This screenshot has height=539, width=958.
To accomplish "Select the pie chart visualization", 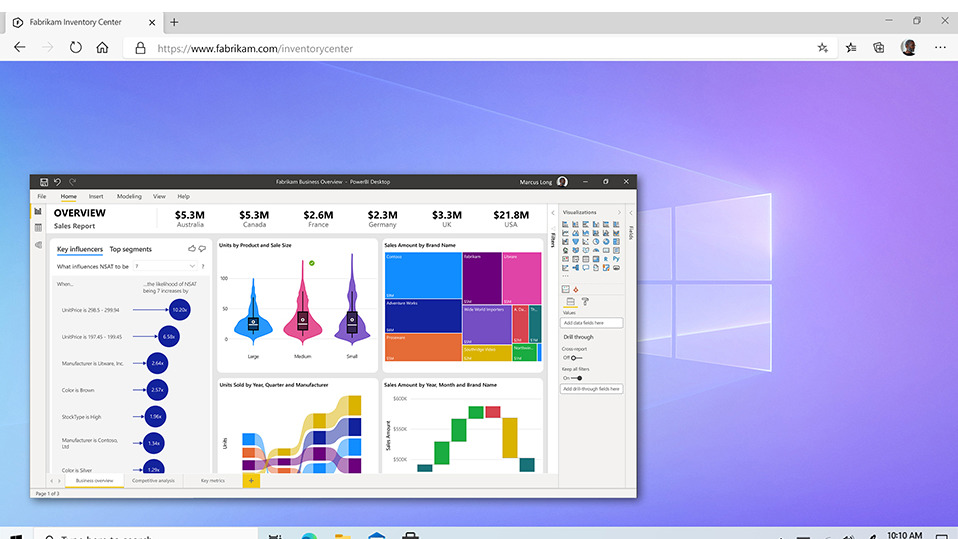I will [x=596, y=242].
